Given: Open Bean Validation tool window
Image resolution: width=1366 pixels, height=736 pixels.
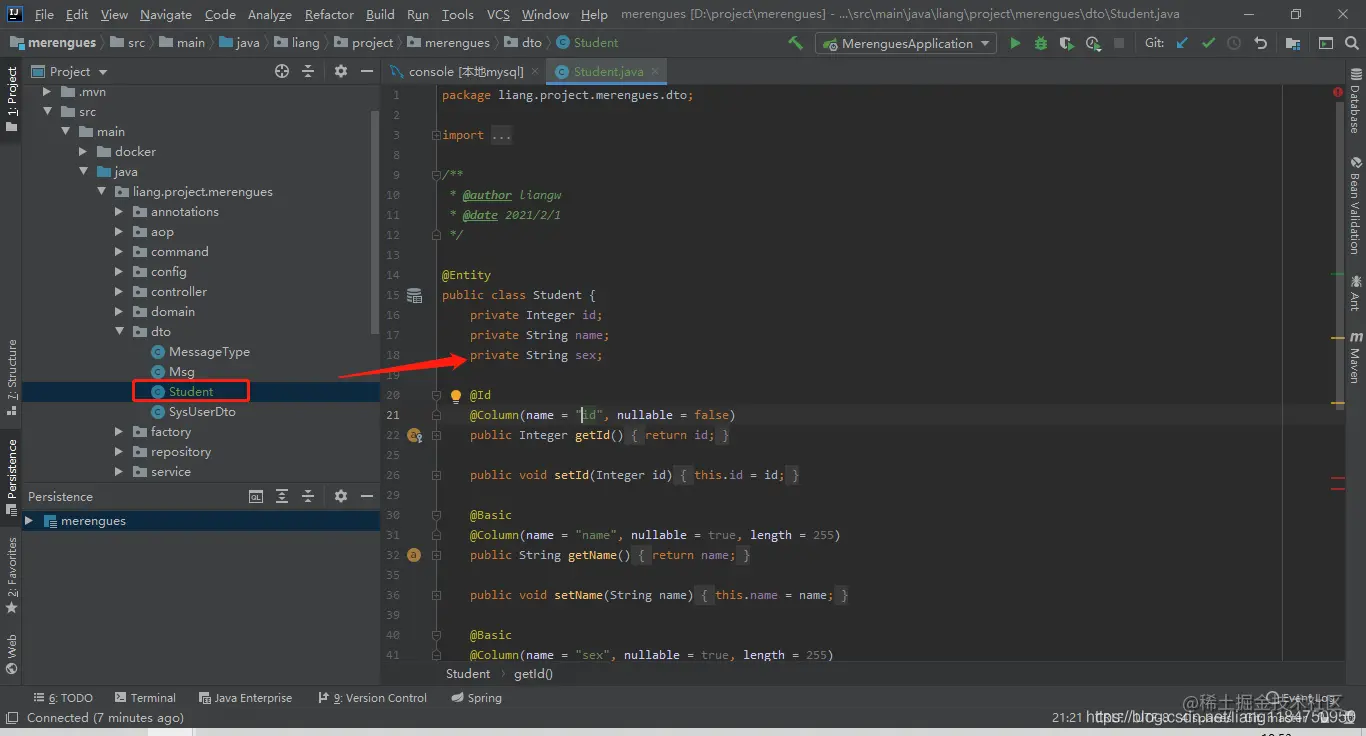Looking at the screenshot, I should click(1355, 205).
